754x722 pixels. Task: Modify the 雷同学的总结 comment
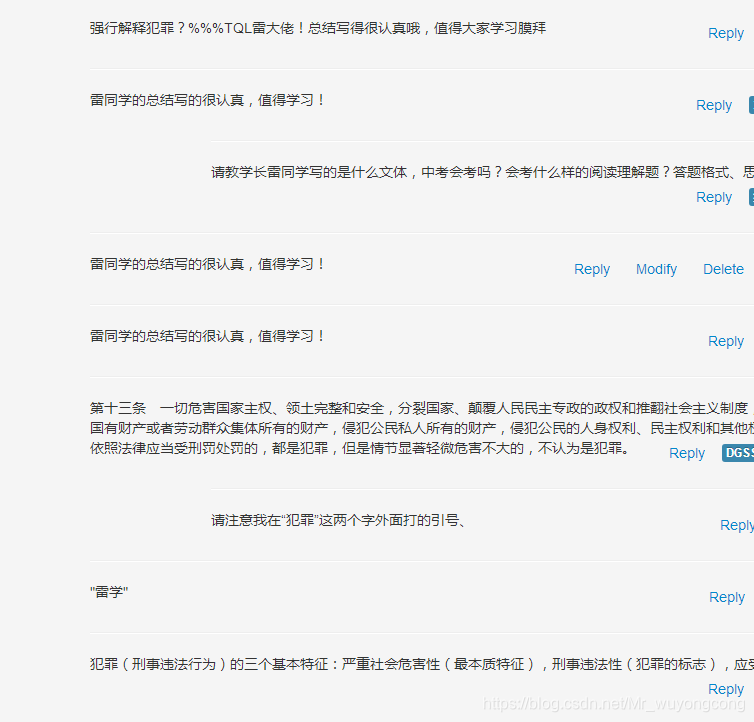click(656, 269)
